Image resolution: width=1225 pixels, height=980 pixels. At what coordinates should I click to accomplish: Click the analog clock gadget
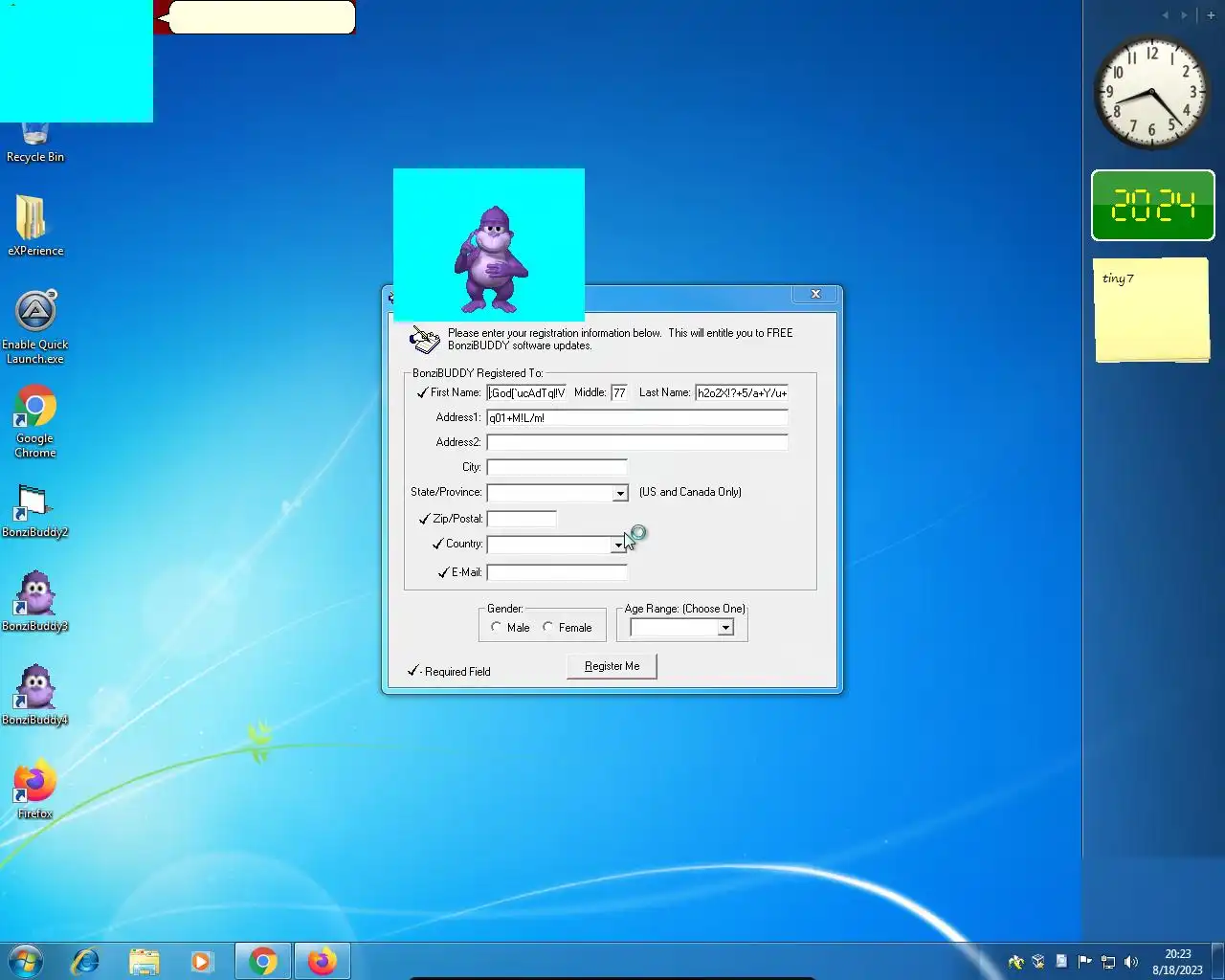1152,93
